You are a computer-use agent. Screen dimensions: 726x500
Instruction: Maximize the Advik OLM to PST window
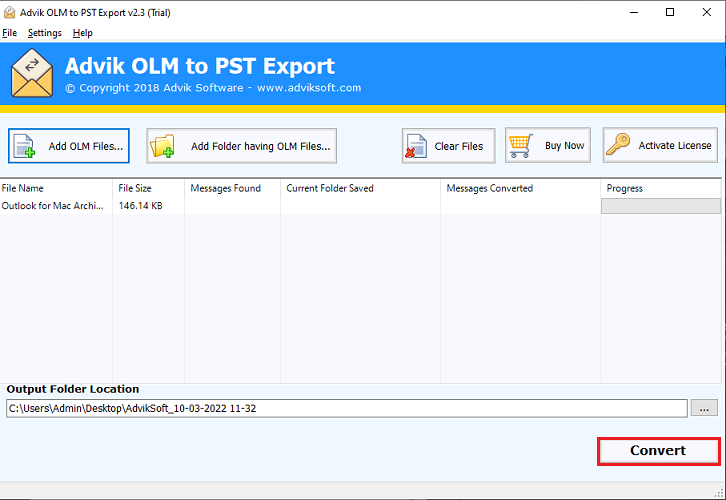[x=670, y=12]
